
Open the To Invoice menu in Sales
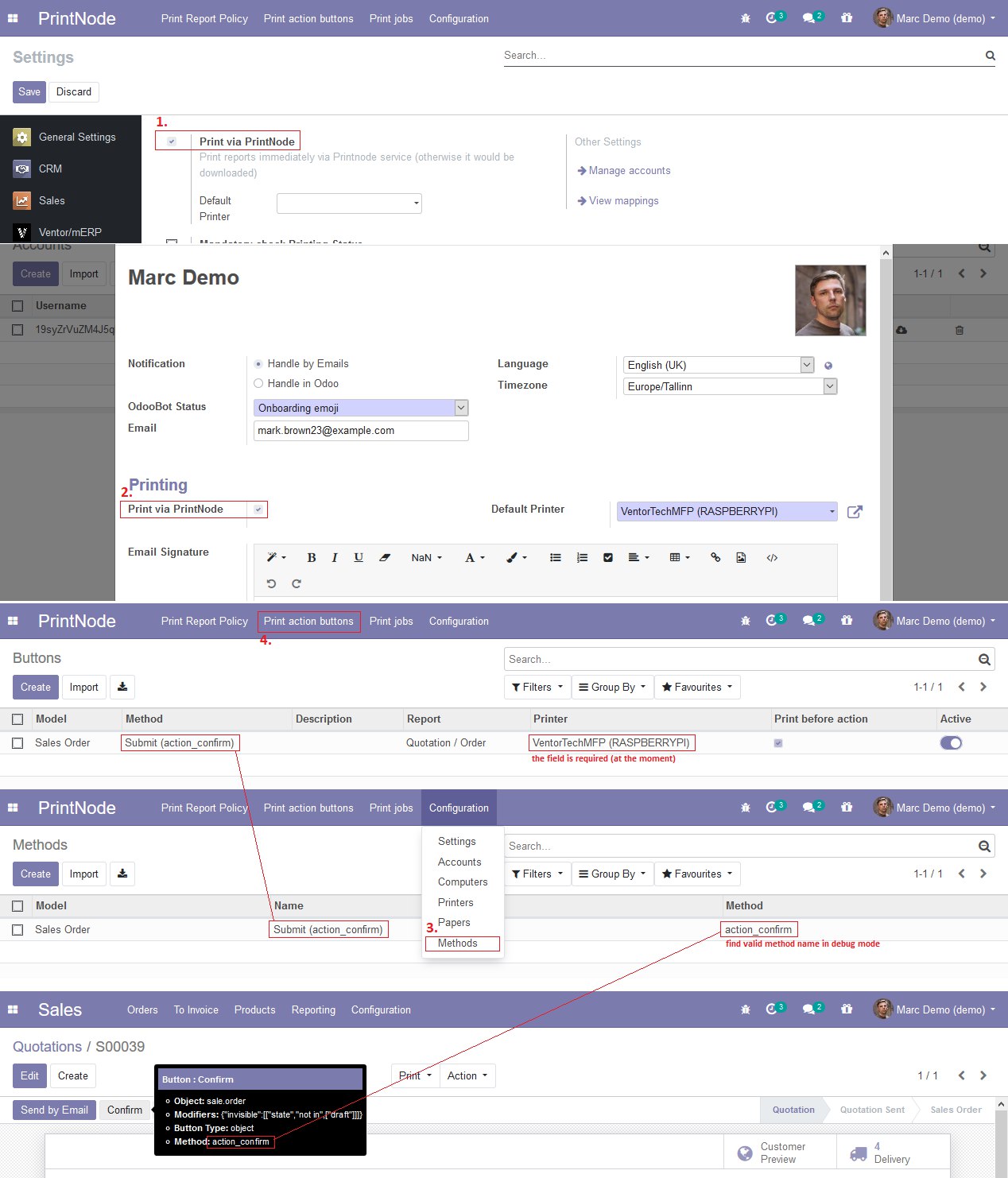coord(196,1009)
